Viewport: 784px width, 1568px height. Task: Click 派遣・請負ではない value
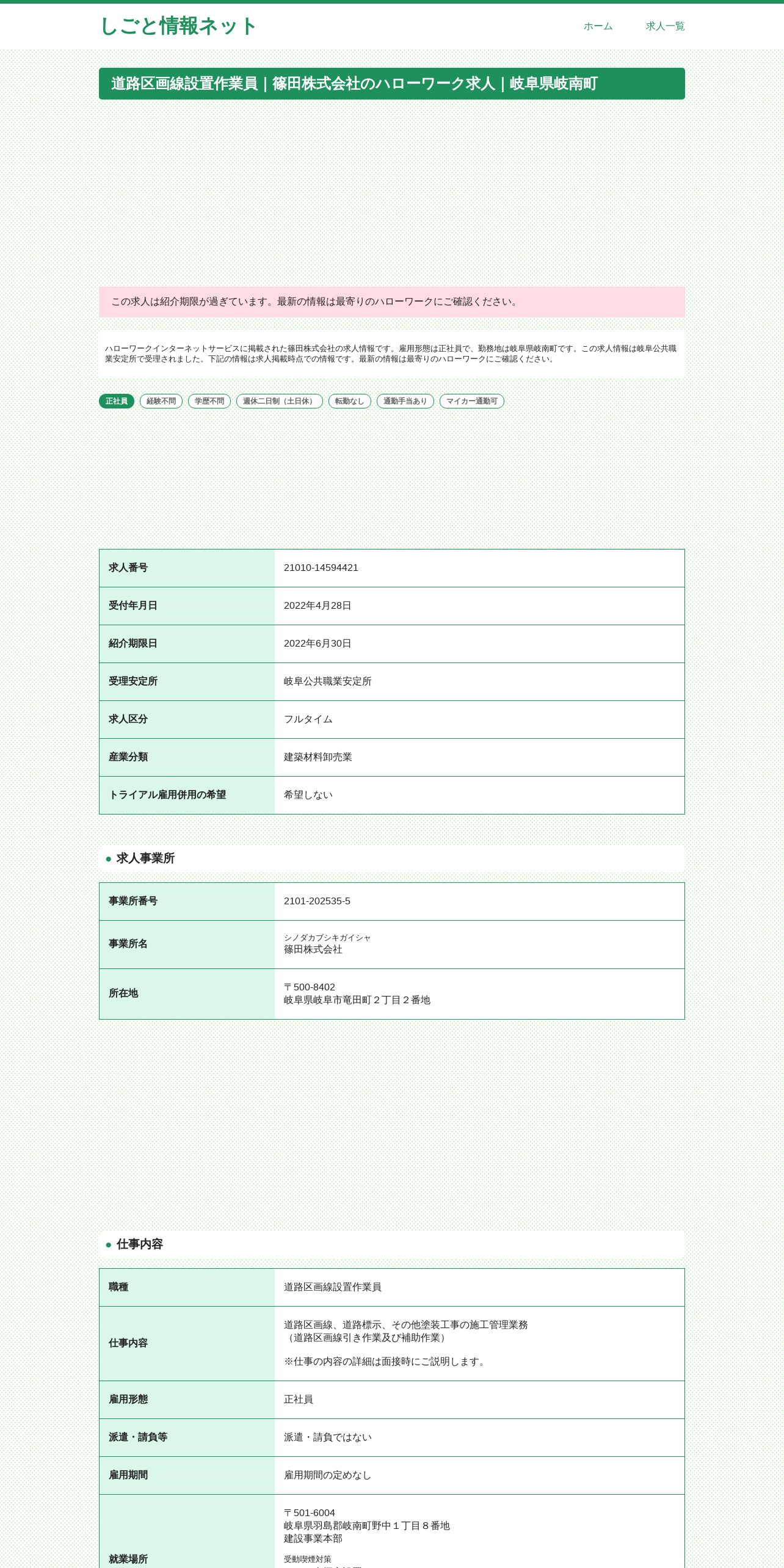[x=328, y=1437]
